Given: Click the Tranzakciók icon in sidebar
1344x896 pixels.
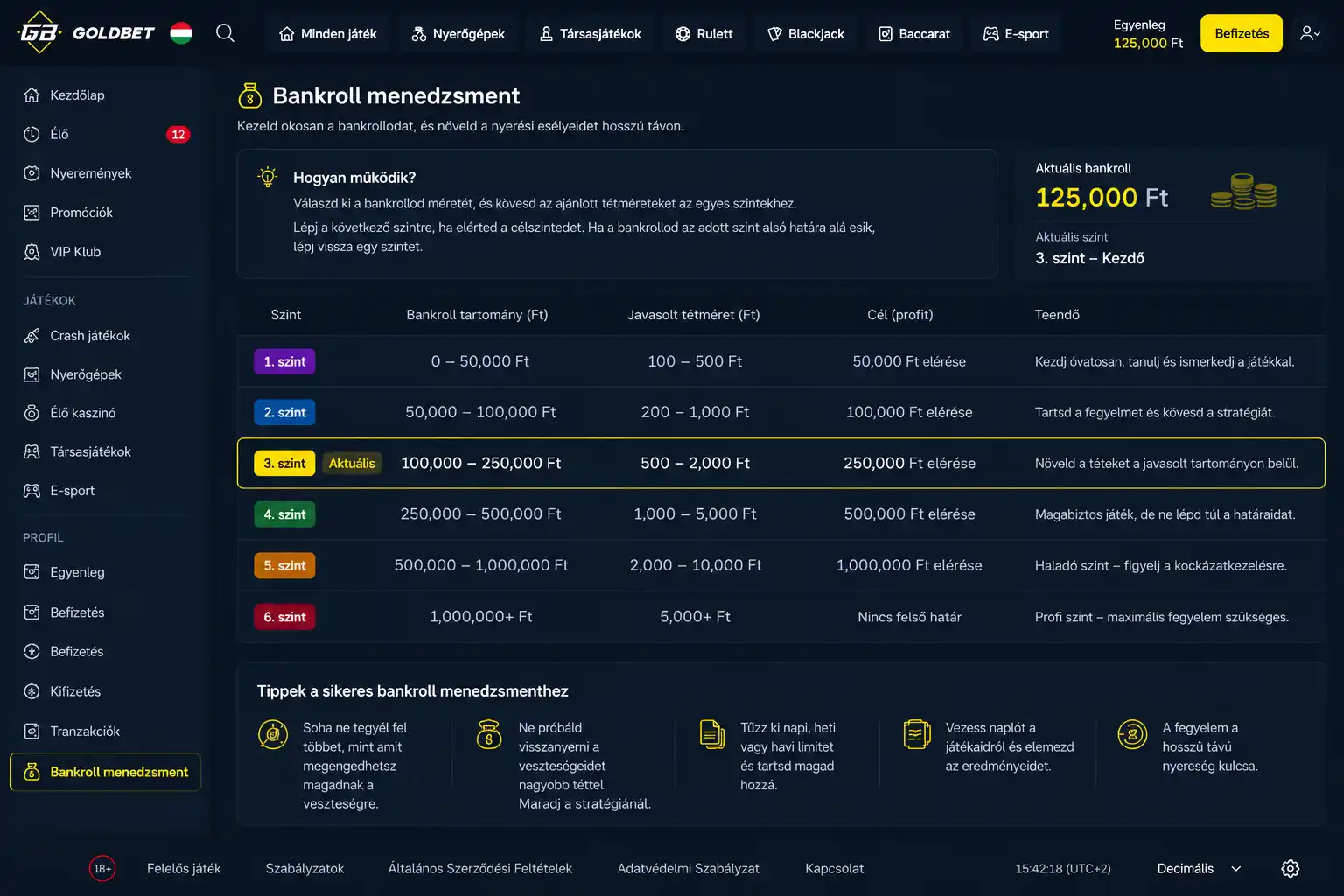Looking at the screenshot, I should pyautogui.click(x=31, y=731).
